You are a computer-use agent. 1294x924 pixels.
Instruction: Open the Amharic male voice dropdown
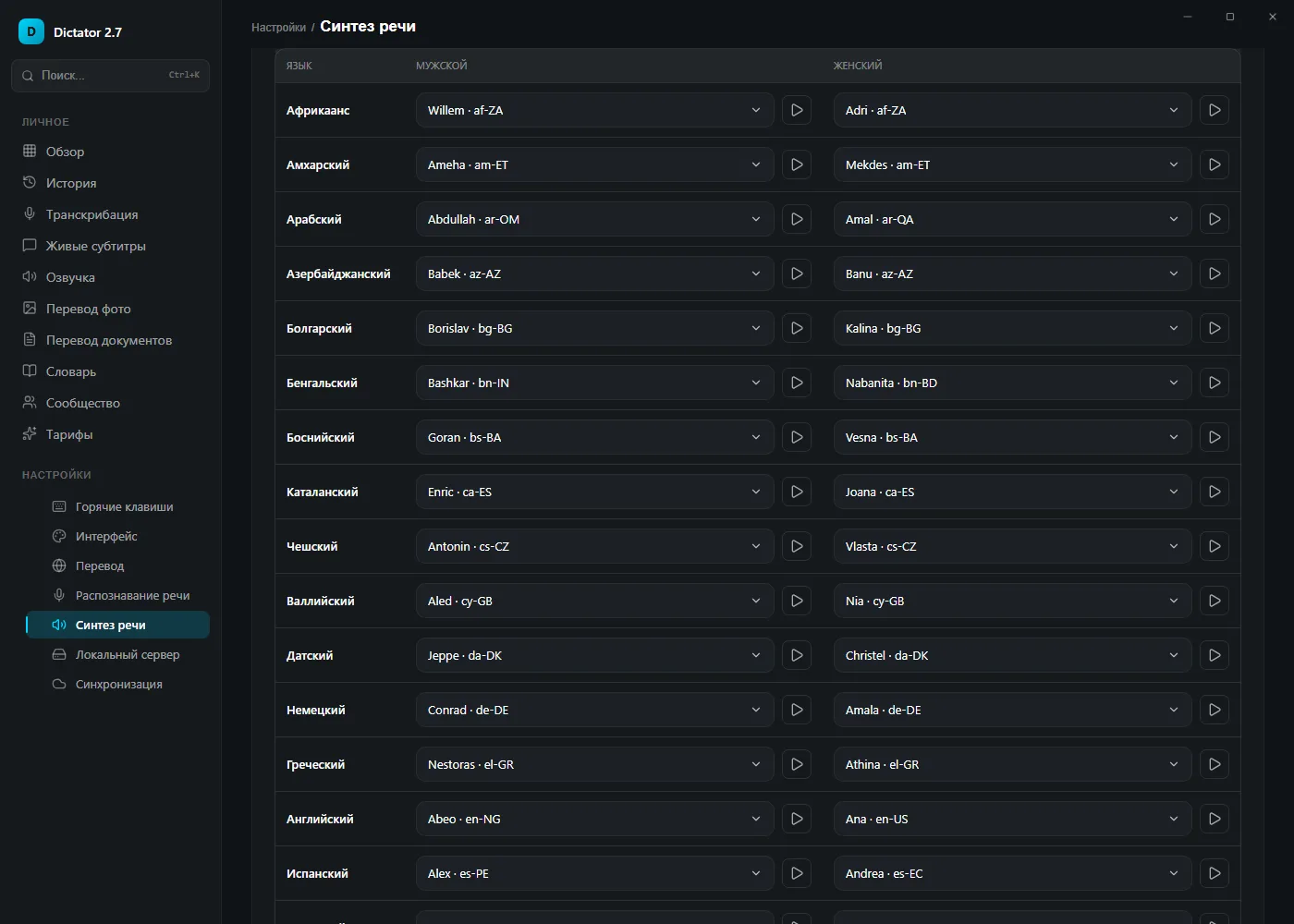pos(594,164)
